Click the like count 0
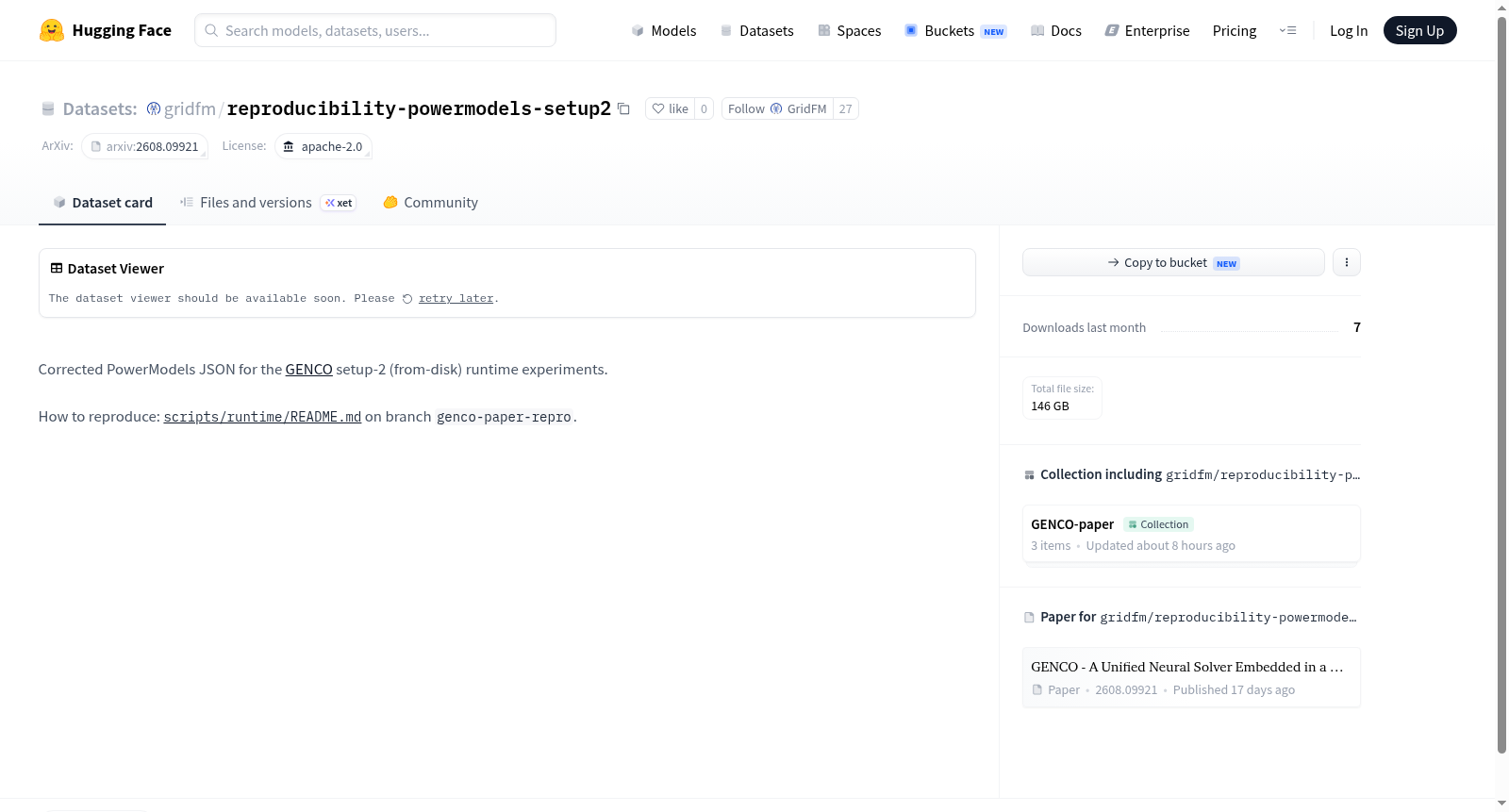The height and width of the screenshot is (812, 1509). click(x=704, y=108)
